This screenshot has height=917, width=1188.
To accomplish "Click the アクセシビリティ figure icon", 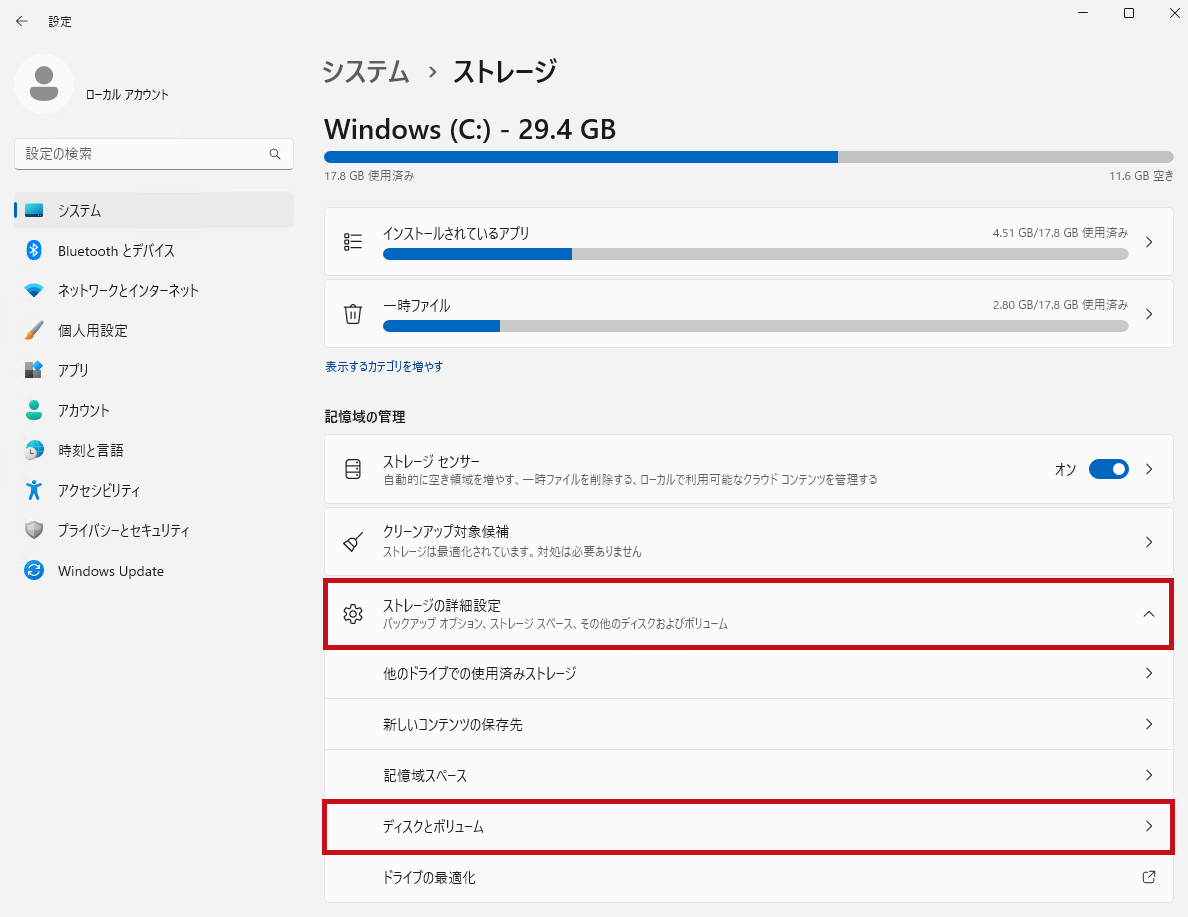I will (x=34, y=490).
